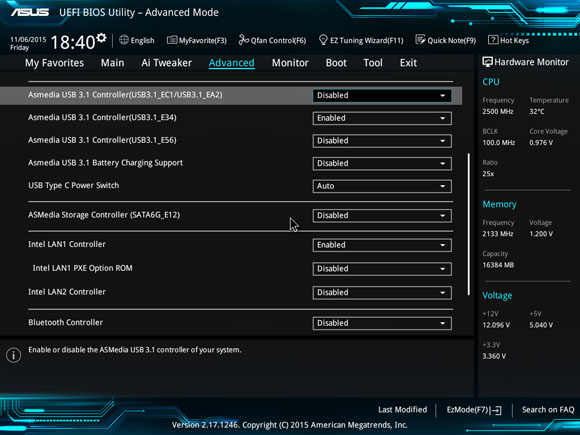Image resolution: width=580 pixels, height=435 pixels.
Task: Expand Bluetooth Controller dropdown
Action: pos(382,323)
